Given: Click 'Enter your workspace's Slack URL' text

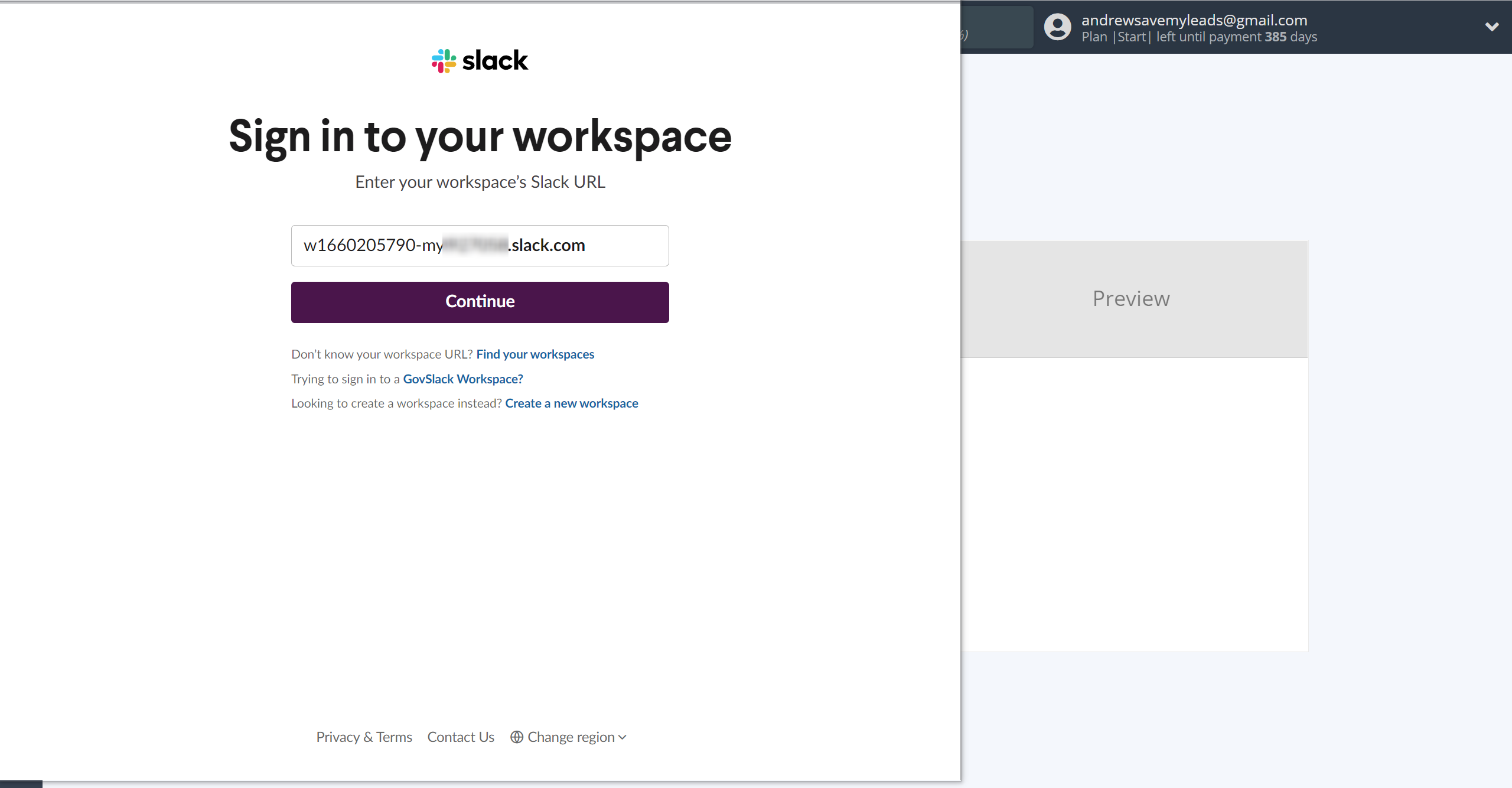Looking at the screenshot, I should coord(480,182).
